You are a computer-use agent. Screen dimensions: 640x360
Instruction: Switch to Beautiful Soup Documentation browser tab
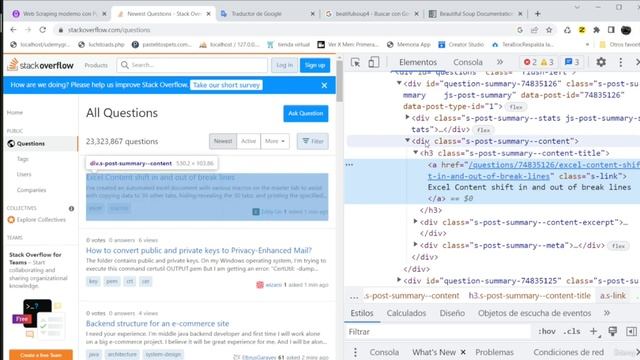pyautogui.click(x=476, y=13)
